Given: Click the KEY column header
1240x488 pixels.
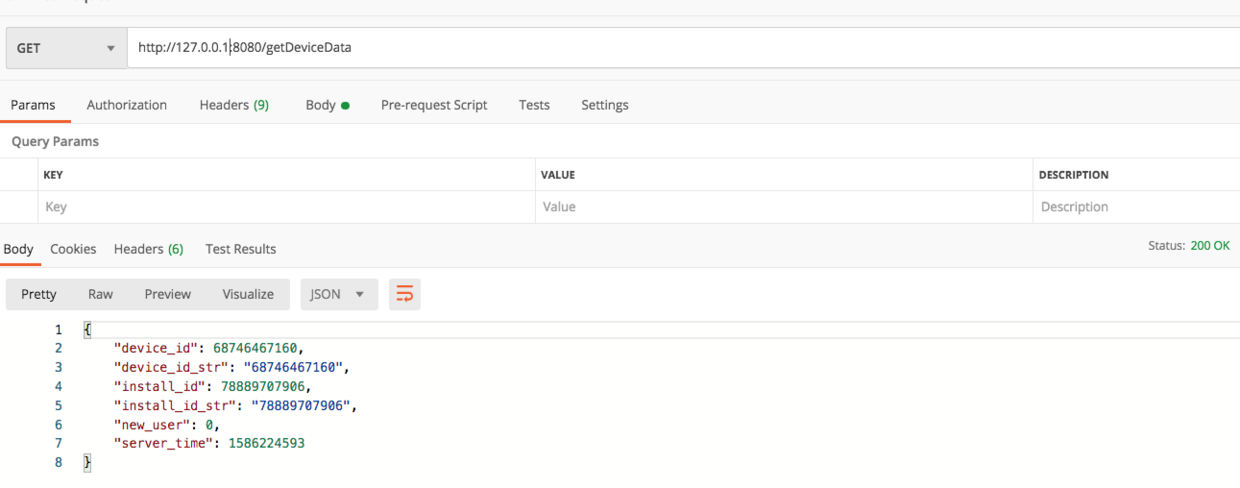Looking at the screenshot, I should (53, 175).
